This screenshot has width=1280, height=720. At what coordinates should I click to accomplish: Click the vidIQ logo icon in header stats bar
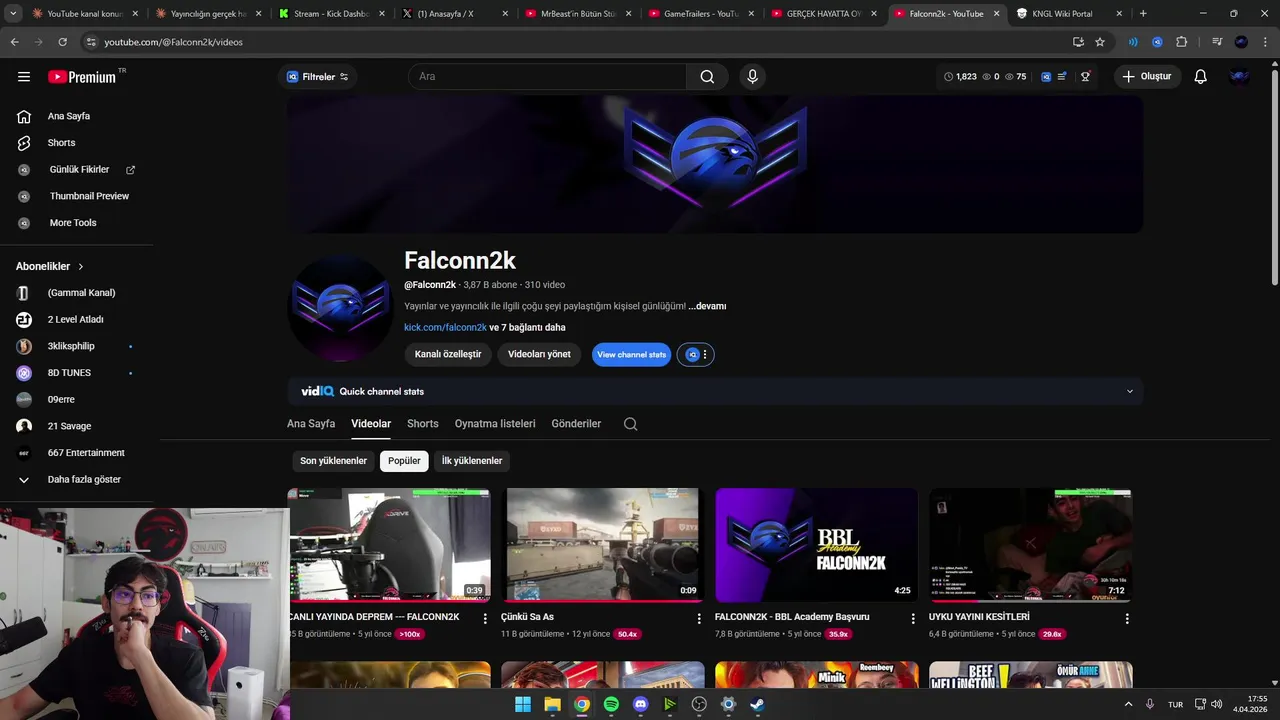[x=1046, y=76]
